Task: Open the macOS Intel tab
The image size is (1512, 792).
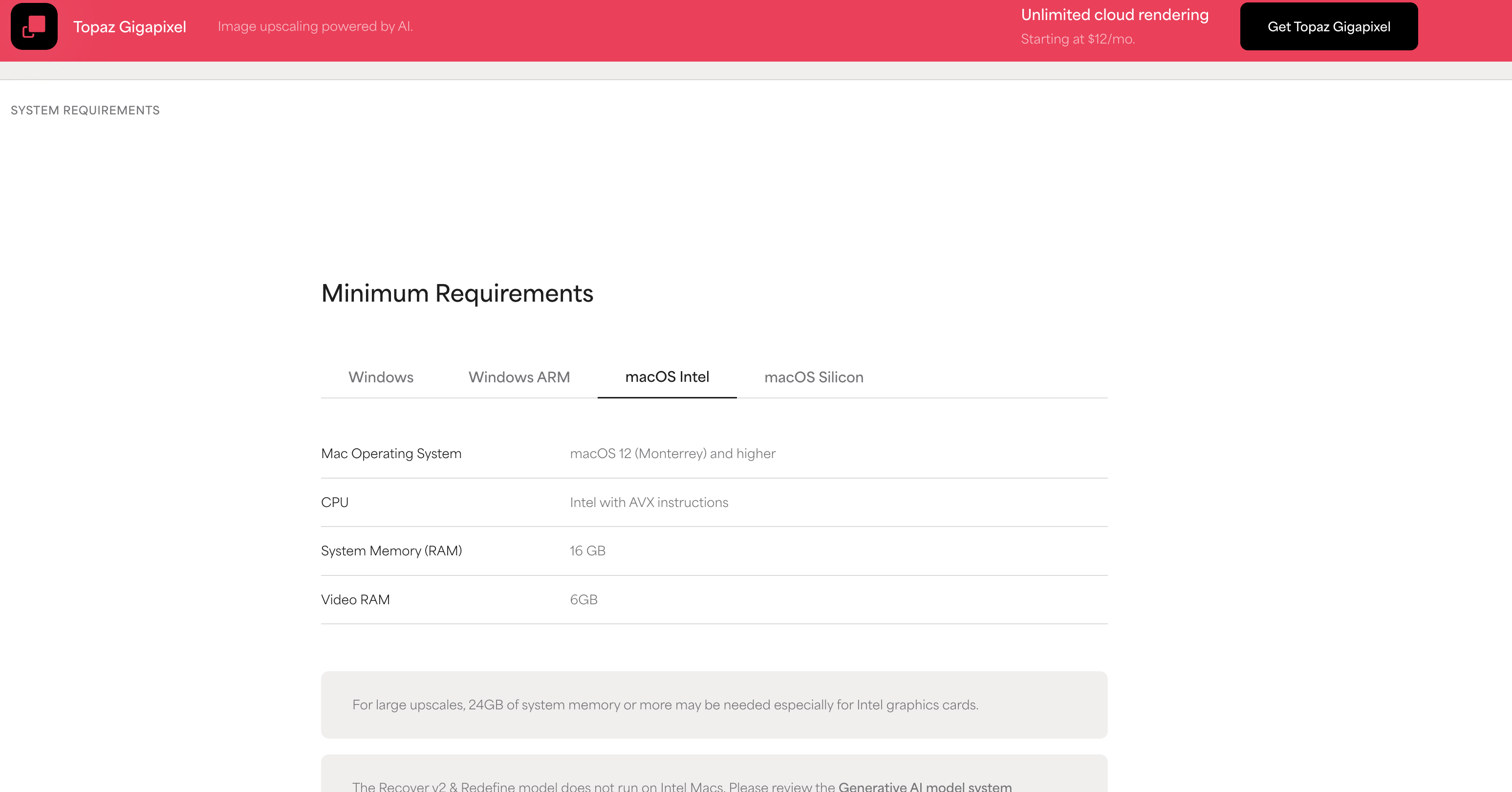Action: tap(667, 377)
